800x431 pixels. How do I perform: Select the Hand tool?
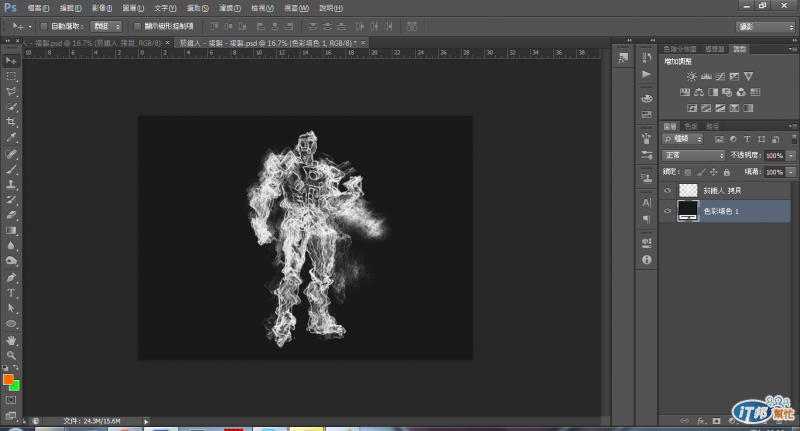point(11,340)
